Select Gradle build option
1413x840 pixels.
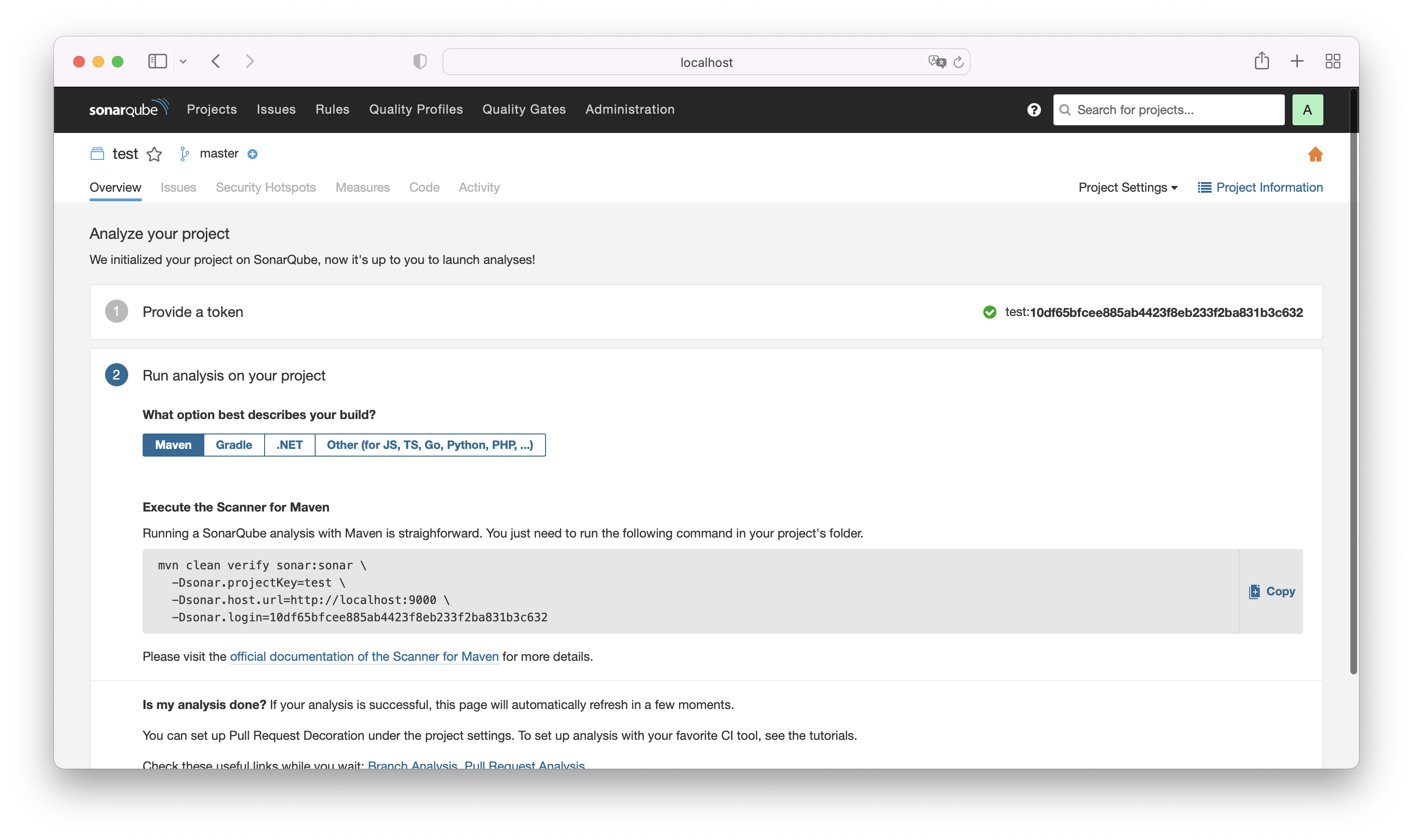pos(233,445)
